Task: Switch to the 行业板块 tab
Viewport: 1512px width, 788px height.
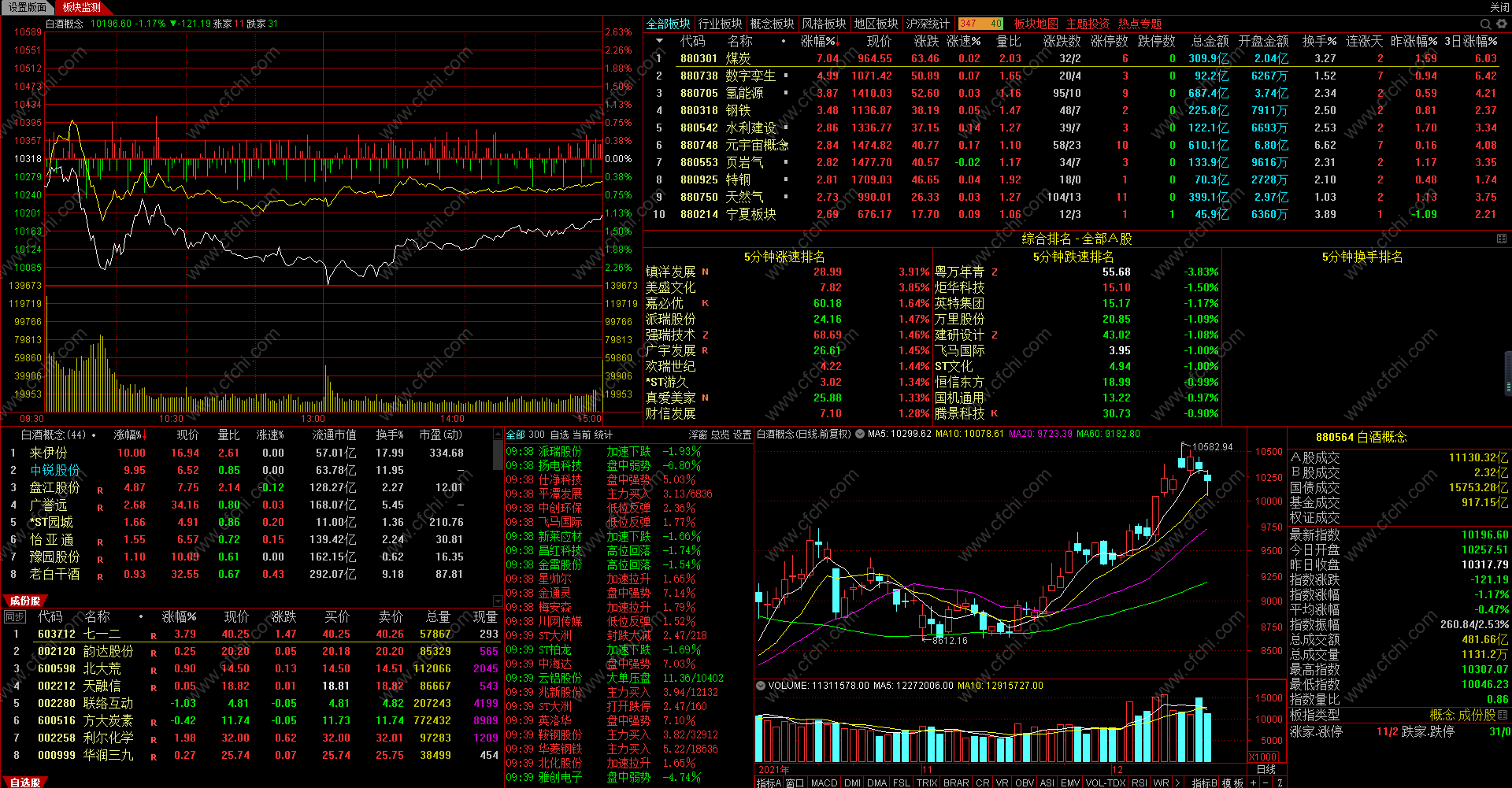Action: 721,24
